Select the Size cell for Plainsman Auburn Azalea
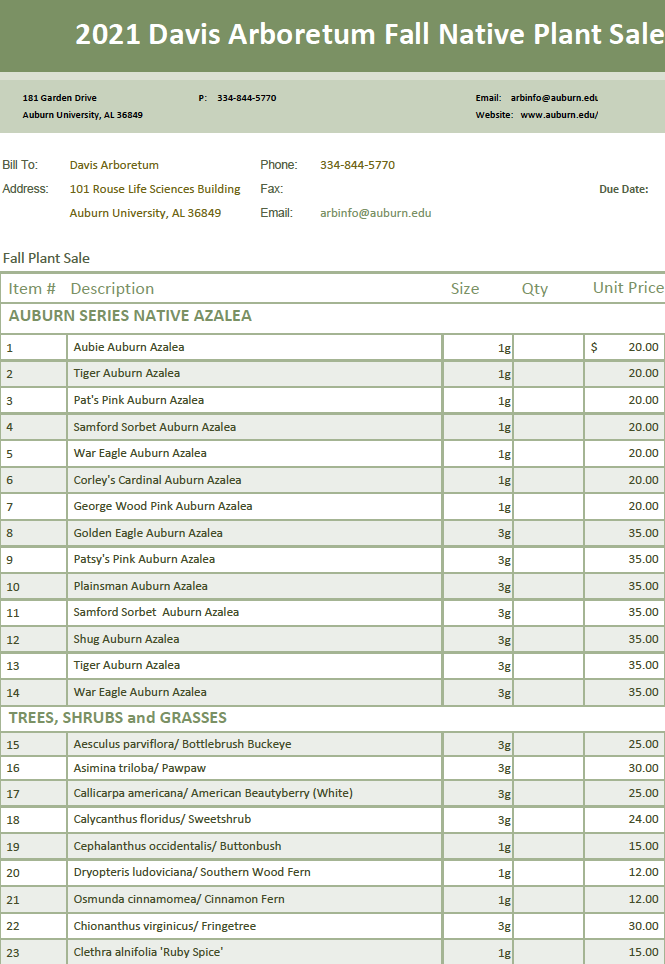665x964 pixels. tap(478, 586)
